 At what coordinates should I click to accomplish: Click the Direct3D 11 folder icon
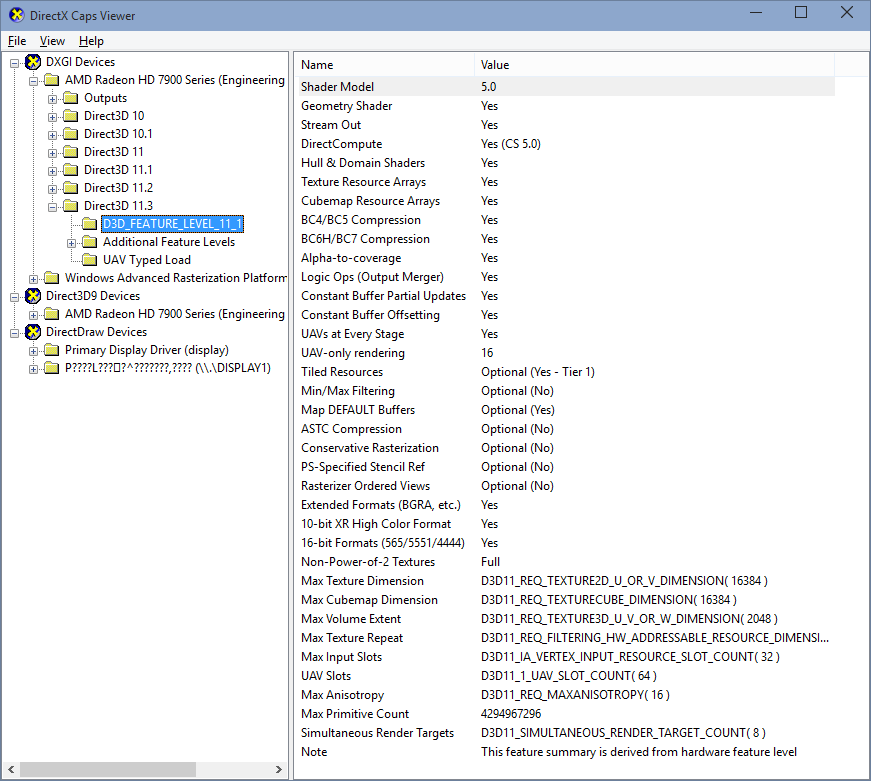tap(71, 152)
